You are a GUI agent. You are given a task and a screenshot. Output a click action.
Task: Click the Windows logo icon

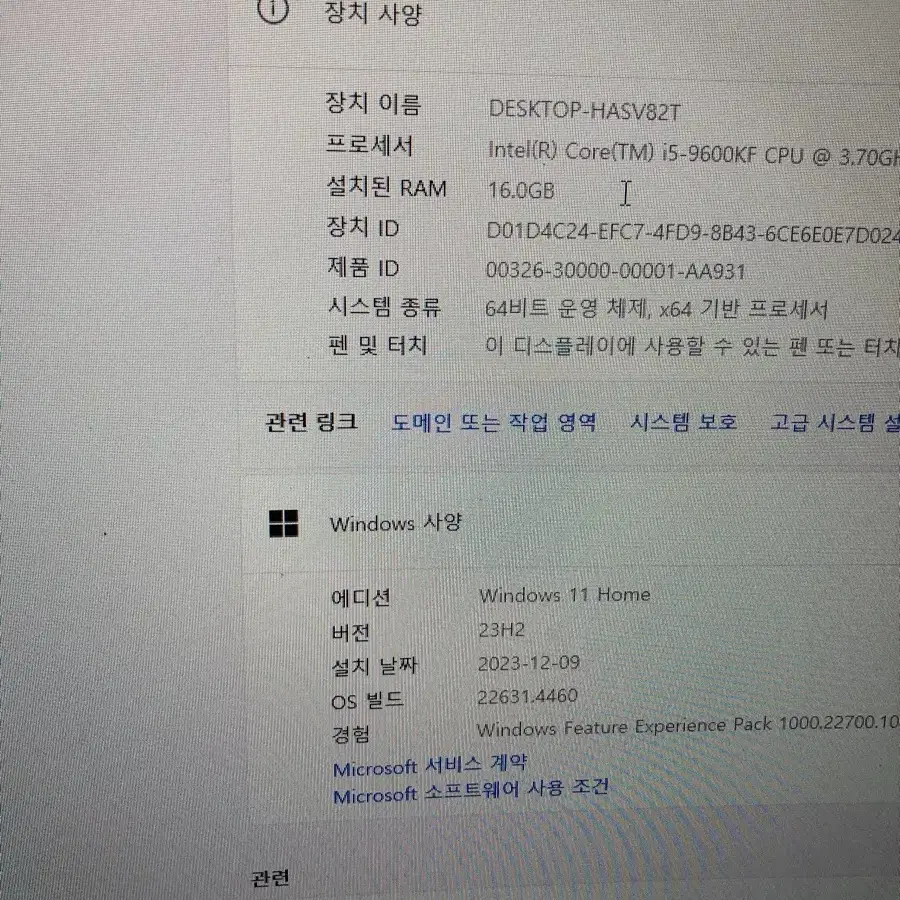[284, 523]
